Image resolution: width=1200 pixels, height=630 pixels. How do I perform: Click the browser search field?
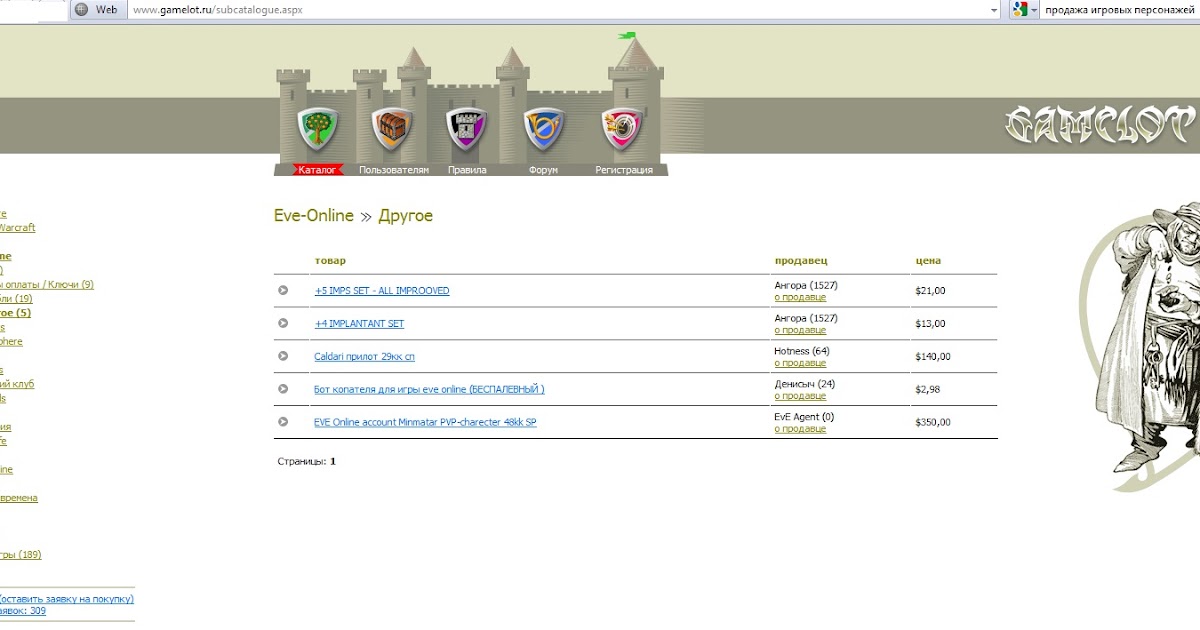(x=1120, y=10)
